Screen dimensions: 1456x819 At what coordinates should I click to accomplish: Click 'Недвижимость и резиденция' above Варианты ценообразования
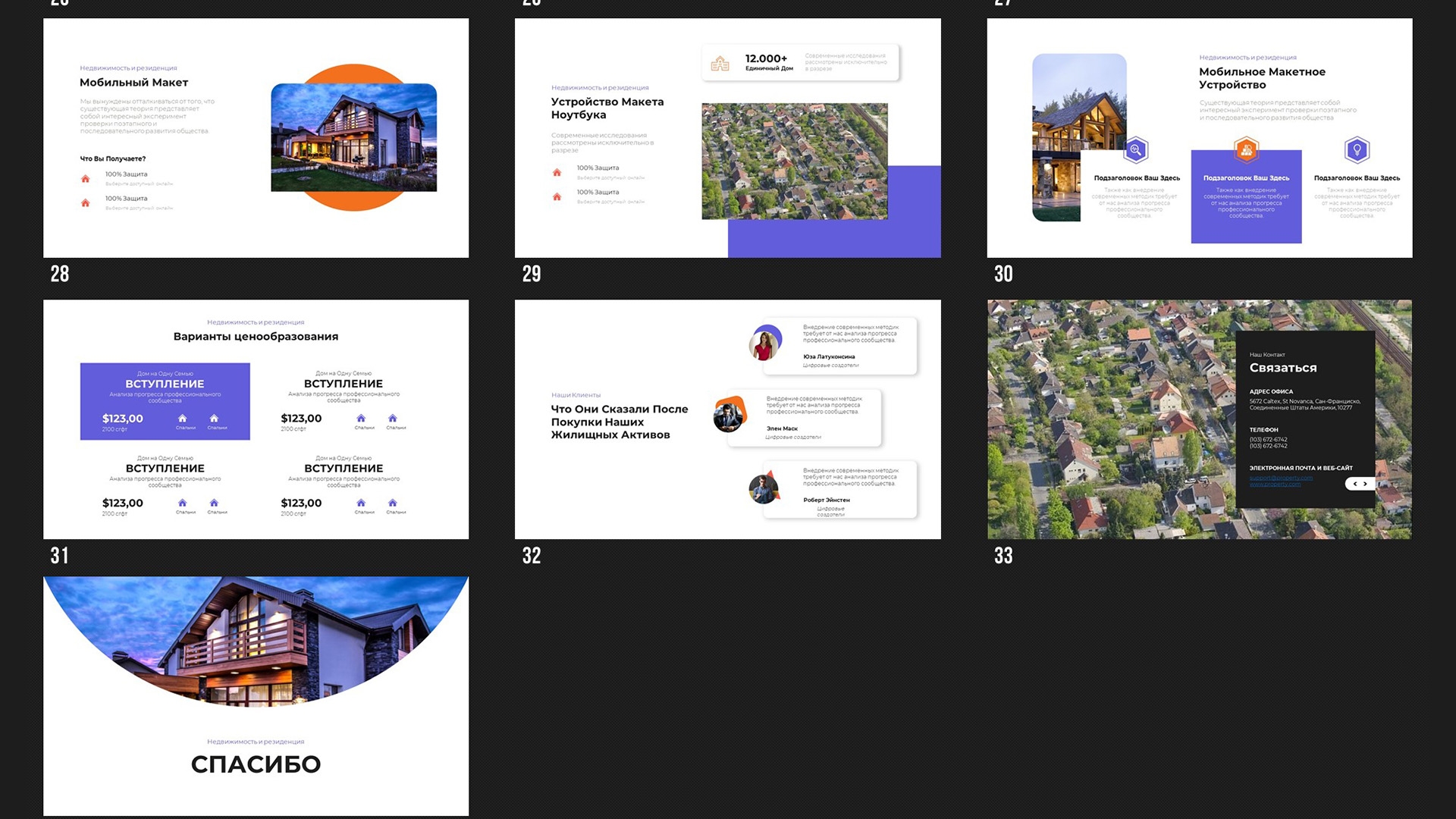point(256,322)
